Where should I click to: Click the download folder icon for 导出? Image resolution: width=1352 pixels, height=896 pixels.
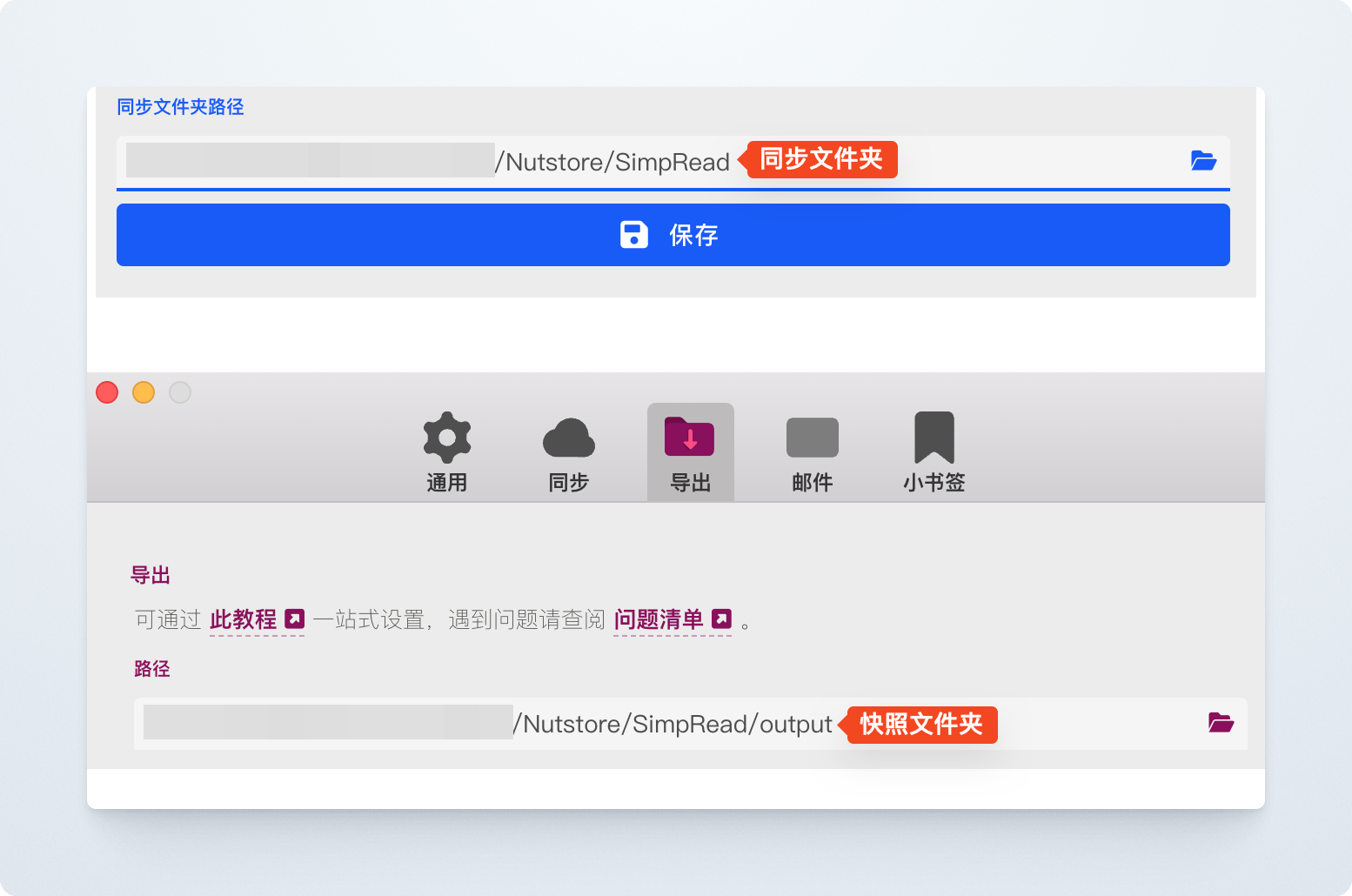(690, 438)
